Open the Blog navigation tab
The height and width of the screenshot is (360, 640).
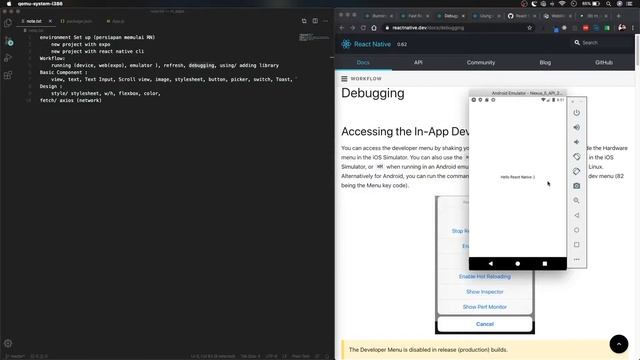click(x=545, y=62)
